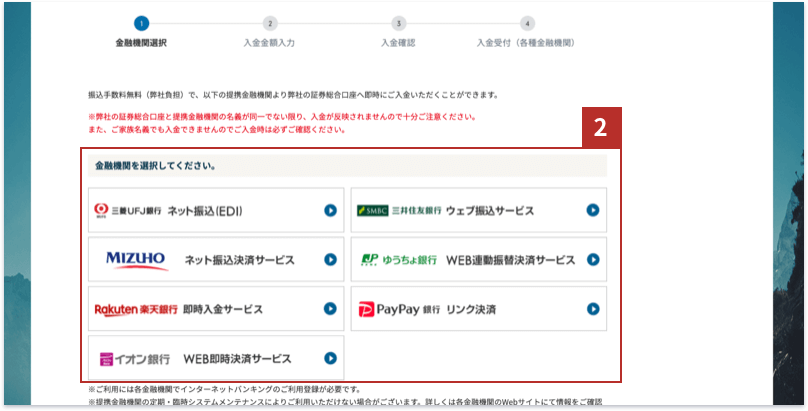Click arrow icon on イオン銀行 WEB即時決済 row
Viewport: 808px width, 411px height.
click(330, 358)
